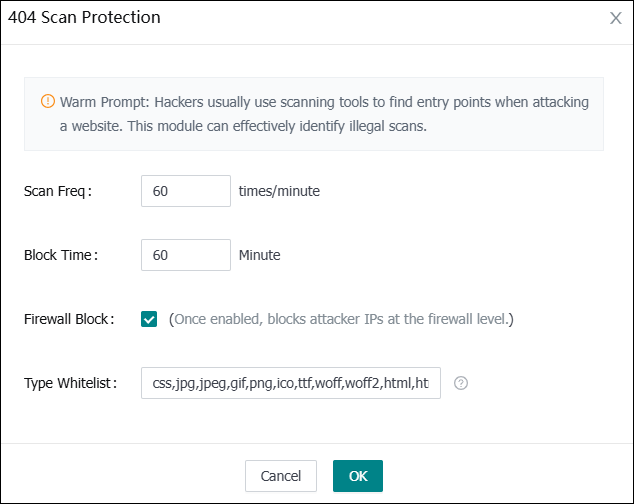The width and height of the screenshot is (634, 504).
Task: Click the "Once enabled" hint beside checkbox
Action: (x=215, y=319)
